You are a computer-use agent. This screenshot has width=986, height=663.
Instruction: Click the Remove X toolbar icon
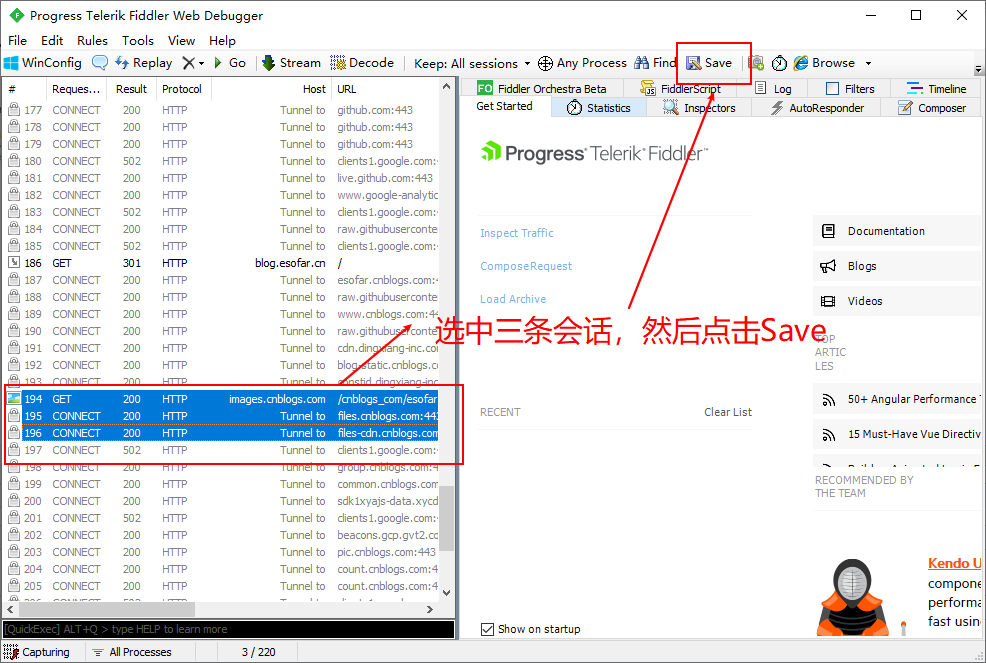189,63
